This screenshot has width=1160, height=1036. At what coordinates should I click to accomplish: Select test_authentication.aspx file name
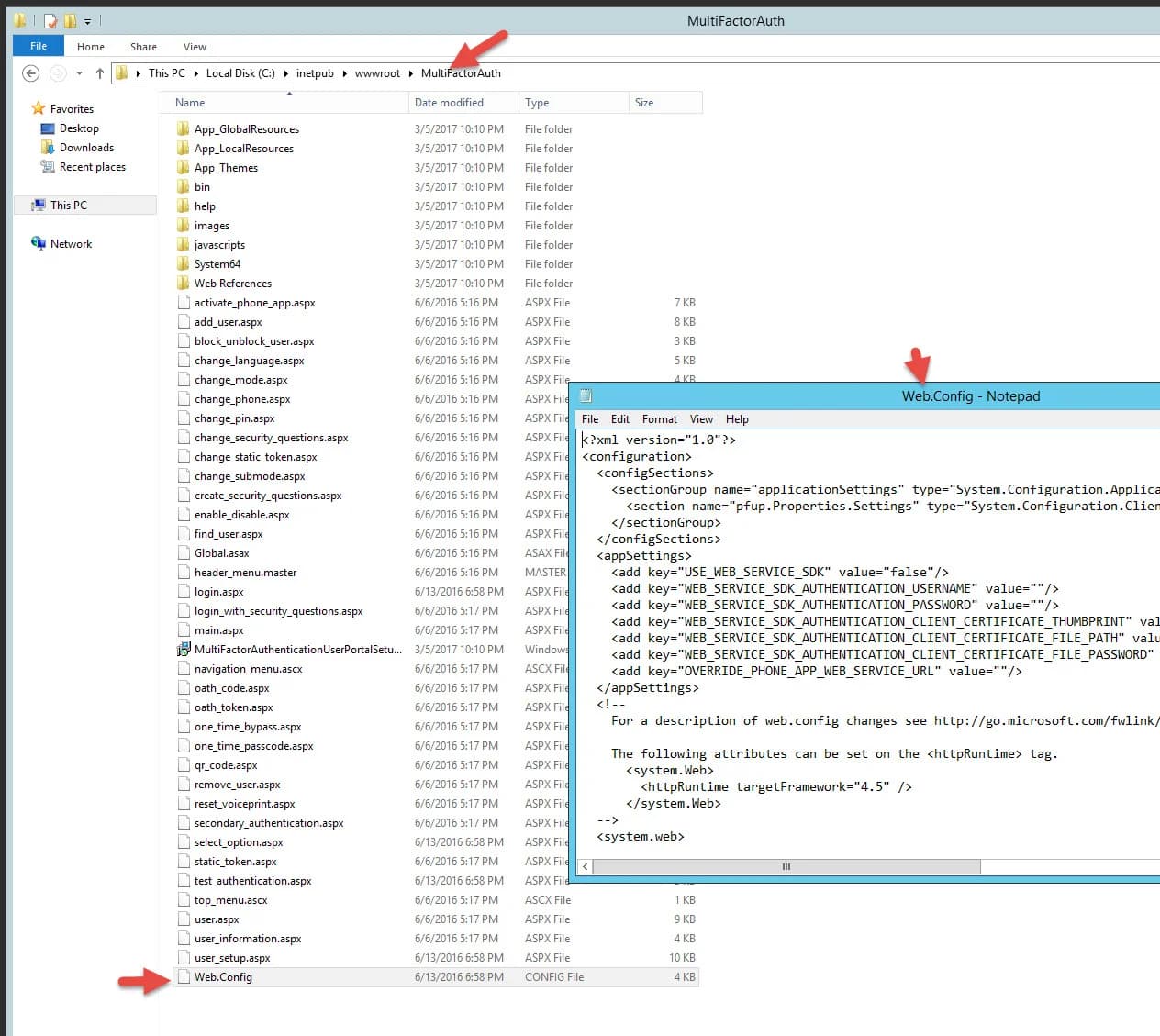click(252, 881)
